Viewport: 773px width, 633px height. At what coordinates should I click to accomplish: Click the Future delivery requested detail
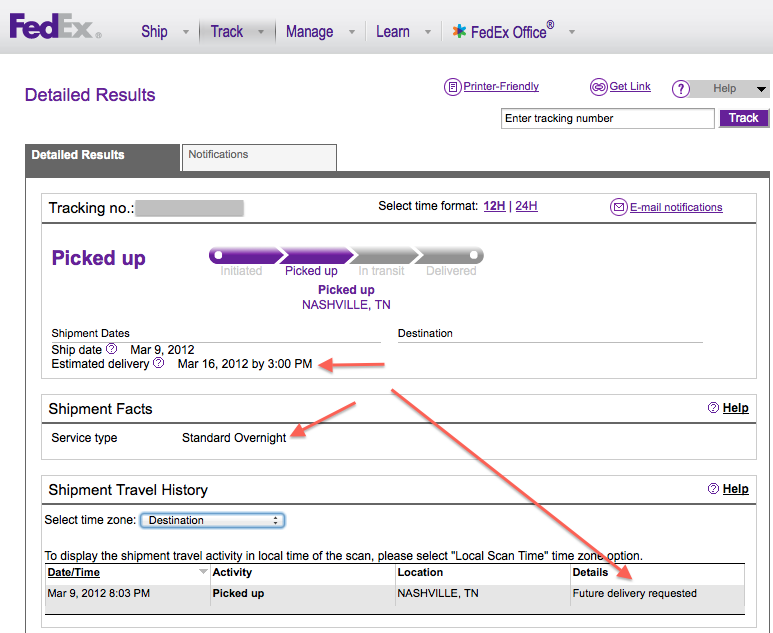tap(634, 593)
